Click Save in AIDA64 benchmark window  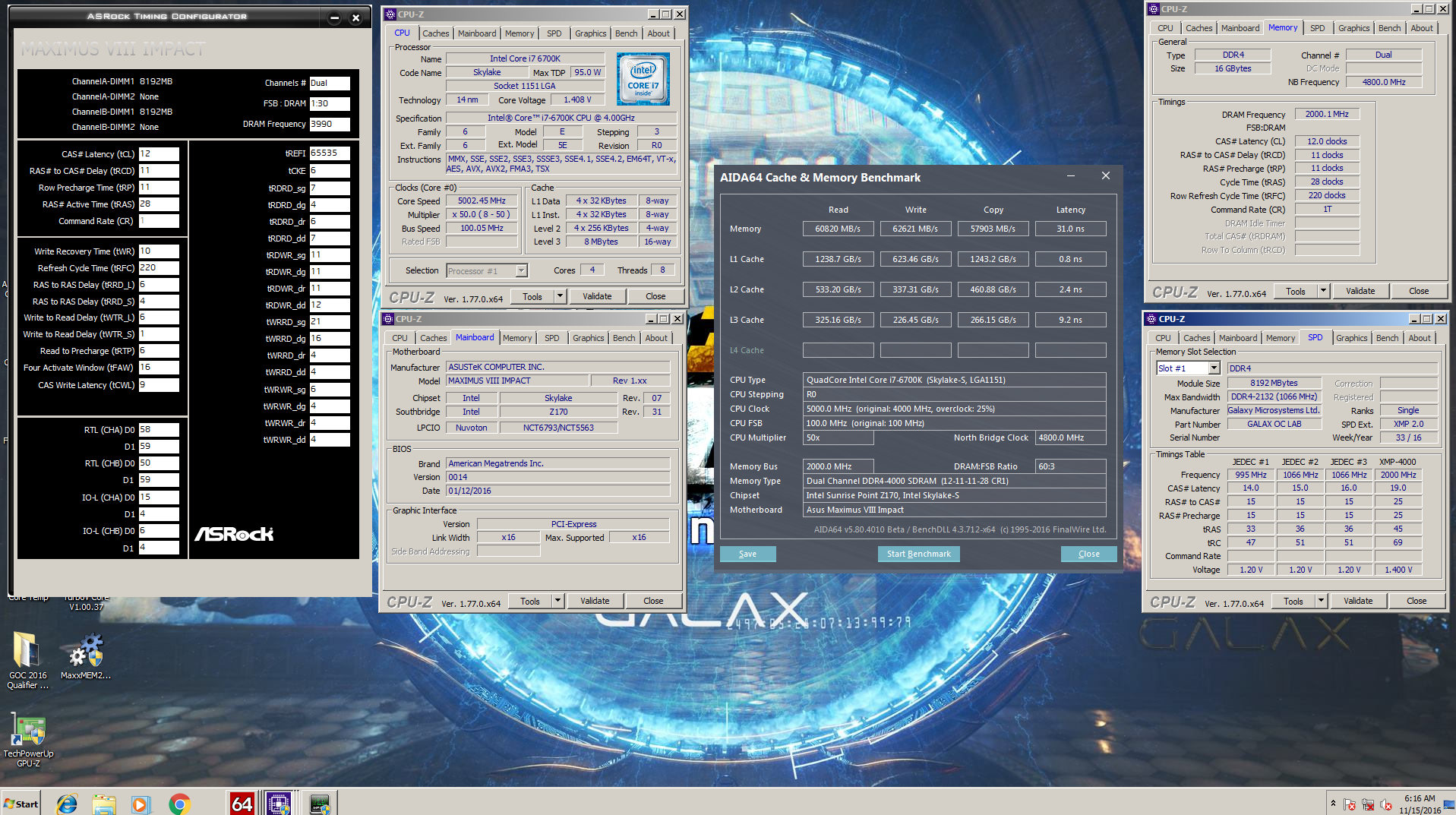point(747,554)
